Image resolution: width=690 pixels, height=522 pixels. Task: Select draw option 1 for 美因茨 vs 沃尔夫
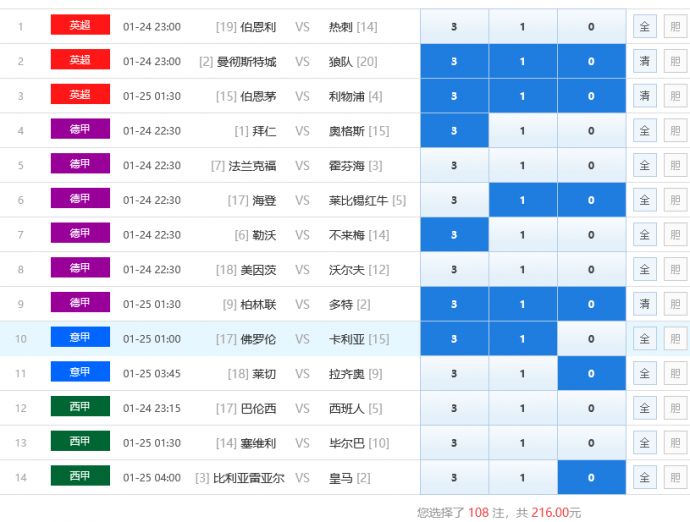coord(522,270)
